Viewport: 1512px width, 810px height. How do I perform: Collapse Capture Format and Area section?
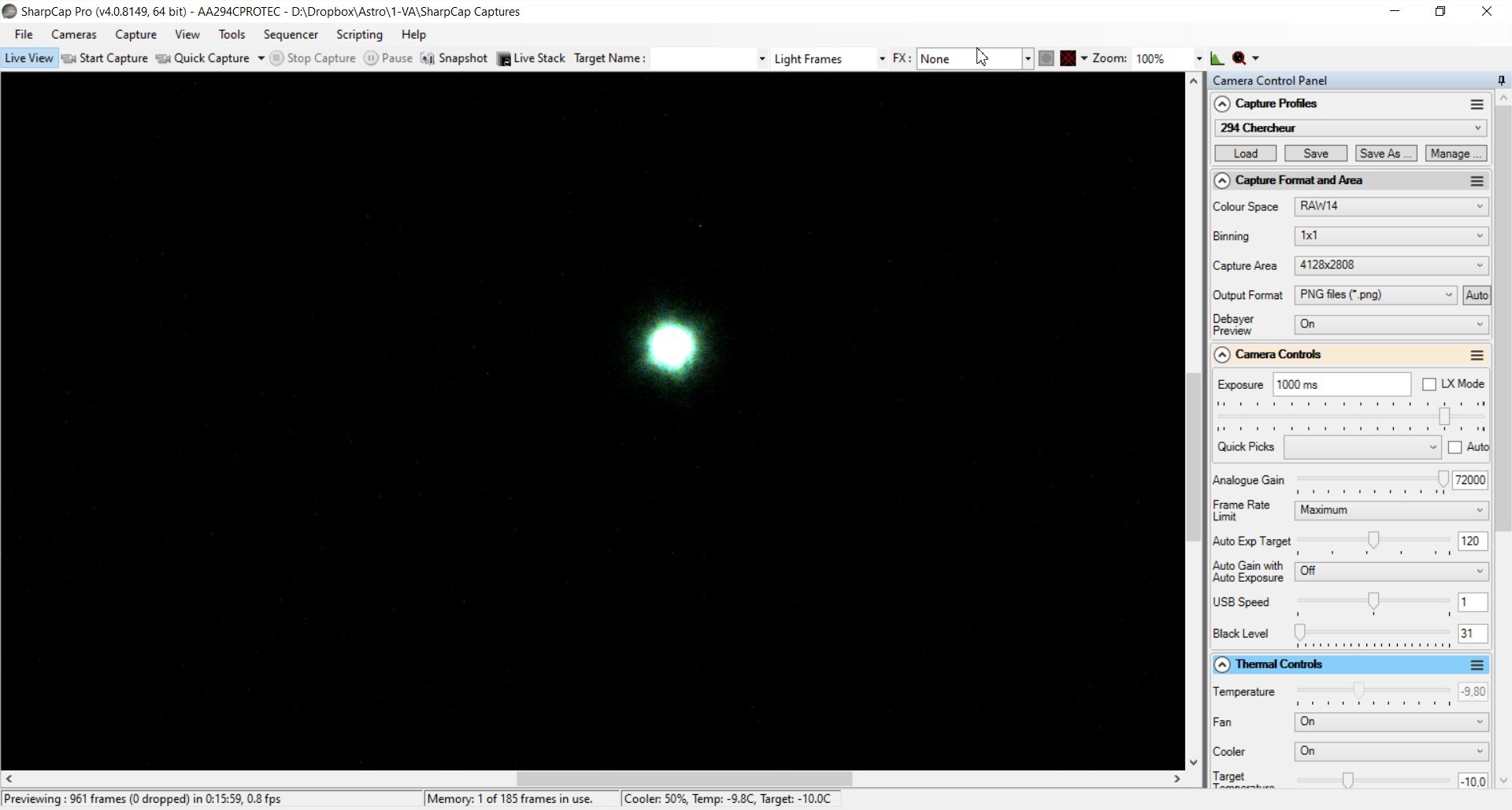[x=1222, y=181]
